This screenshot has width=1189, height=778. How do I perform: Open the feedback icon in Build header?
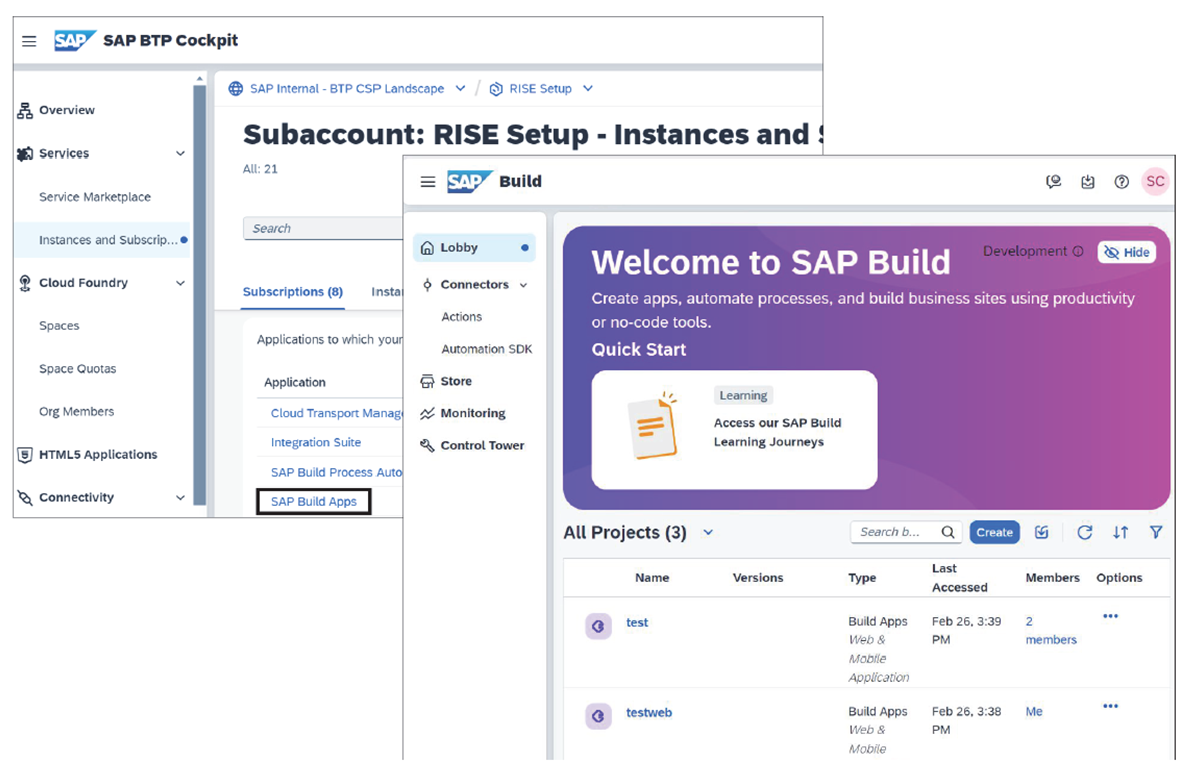pyautogui.click(x=1053, y=181)
